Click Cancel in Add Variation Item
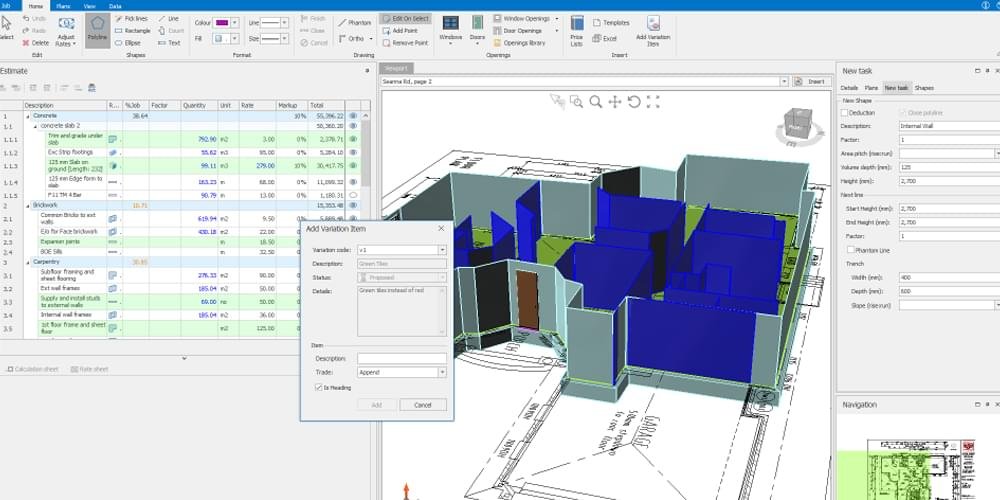 pos(423,405)
